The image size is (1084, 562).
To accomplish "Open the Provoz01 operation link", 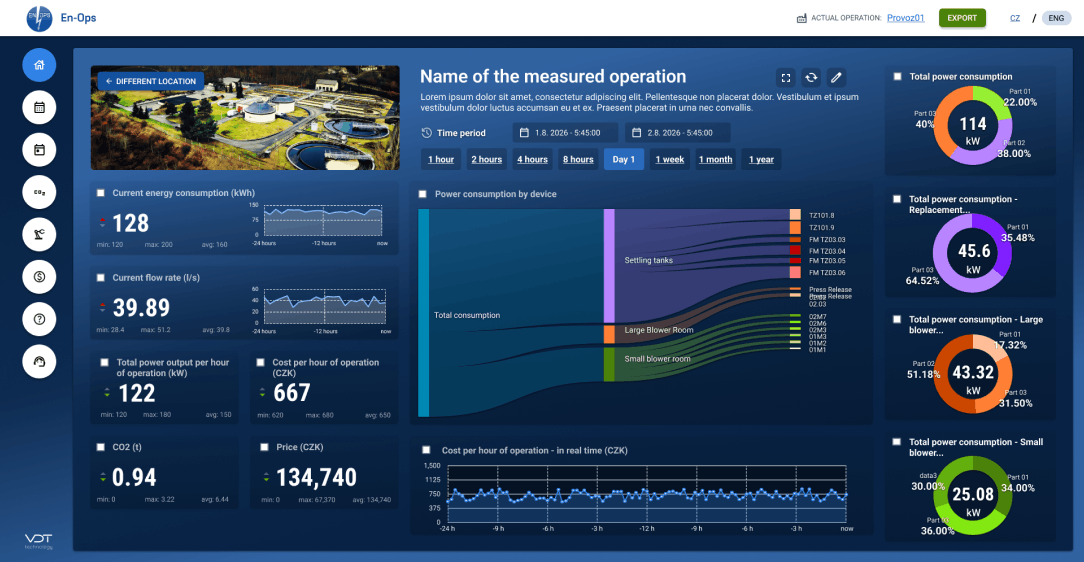I will pos(906,18).
